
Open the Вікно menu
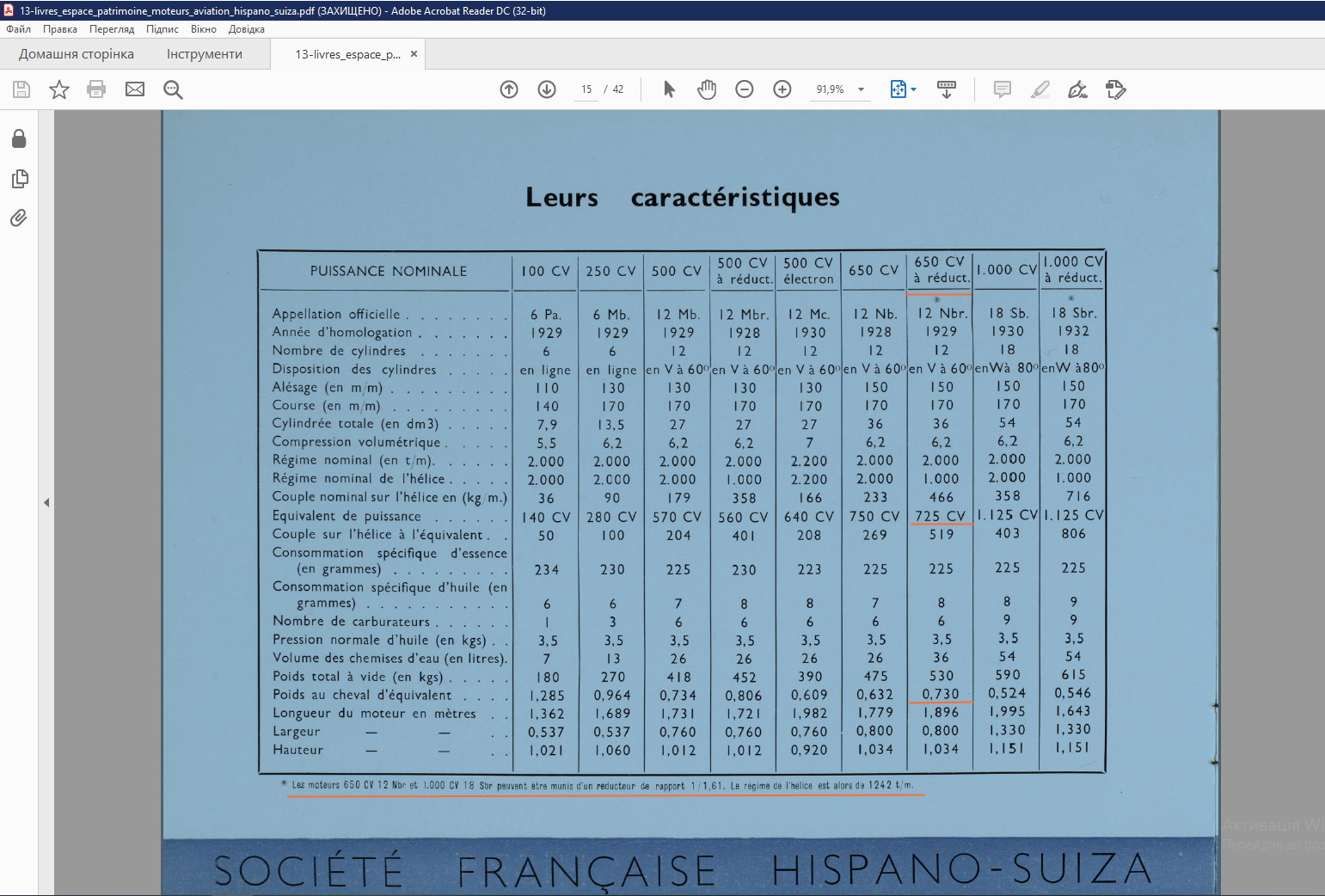click(x=204, y=29)
